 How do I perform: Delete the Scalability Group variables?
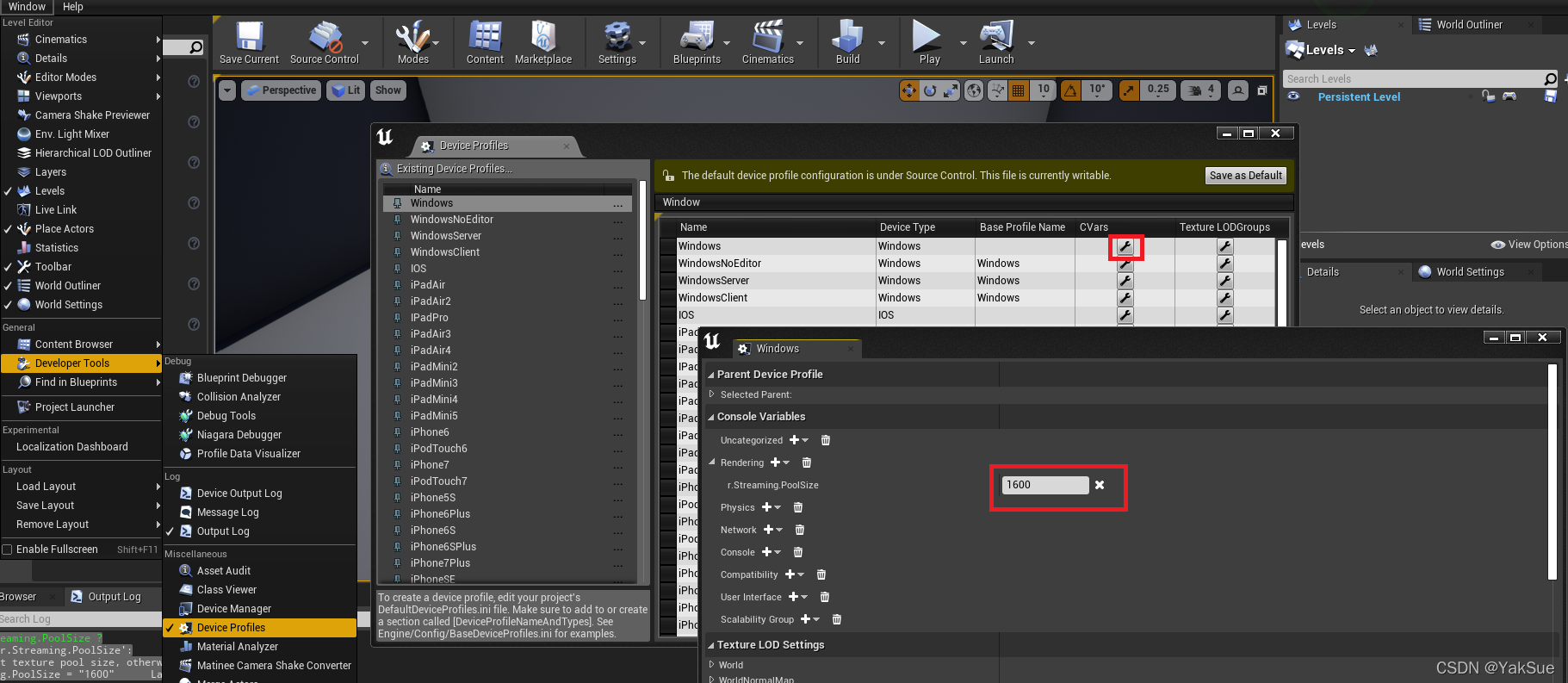coord(837,619)
